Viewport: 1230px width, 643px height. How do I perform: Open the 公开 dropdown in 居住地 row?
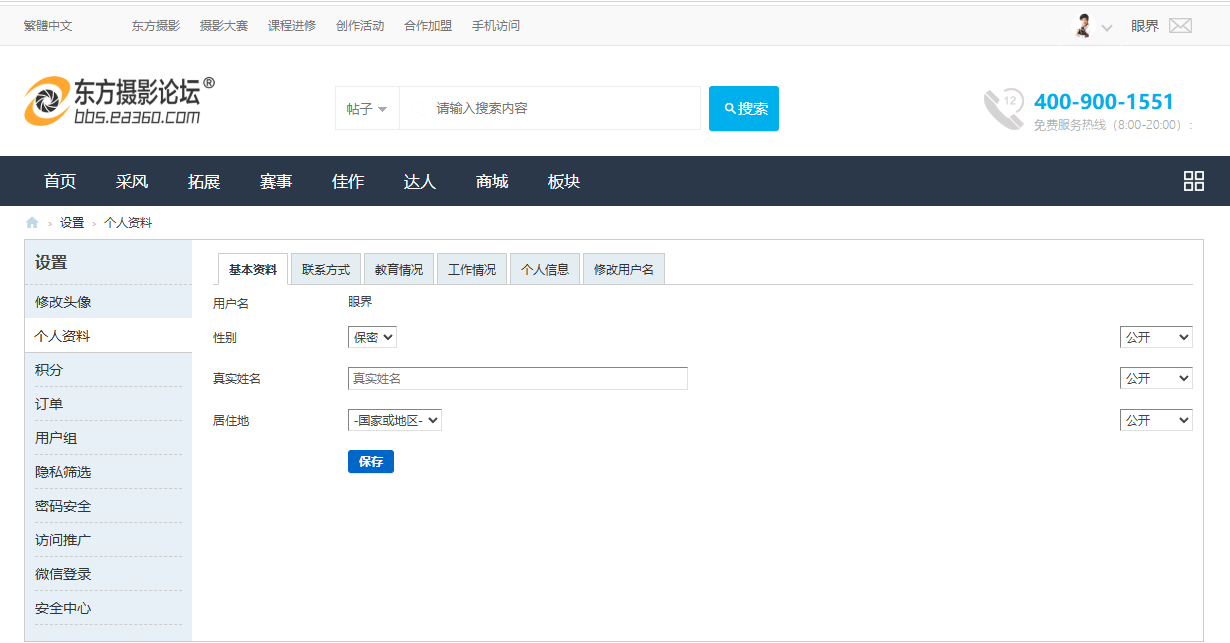1156,420
